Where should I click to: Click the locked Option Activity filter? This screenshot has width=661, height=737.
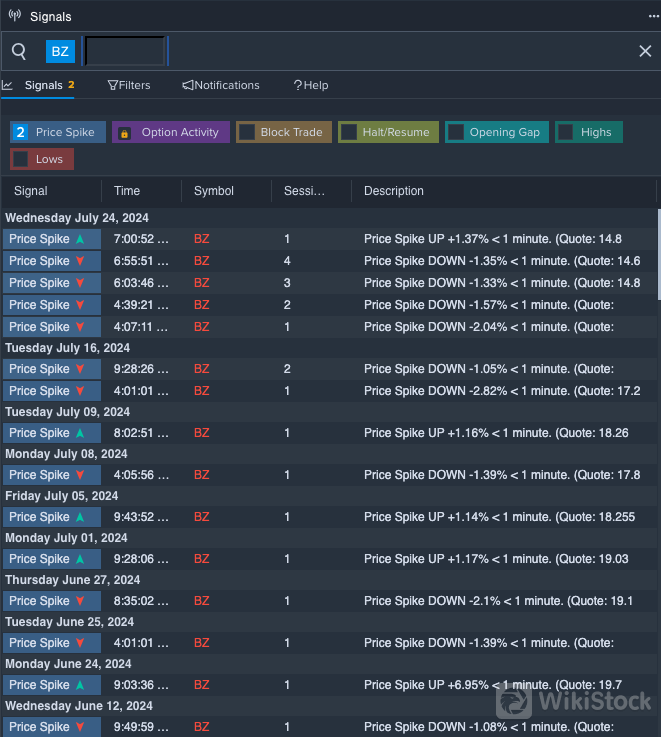[169, 132]
